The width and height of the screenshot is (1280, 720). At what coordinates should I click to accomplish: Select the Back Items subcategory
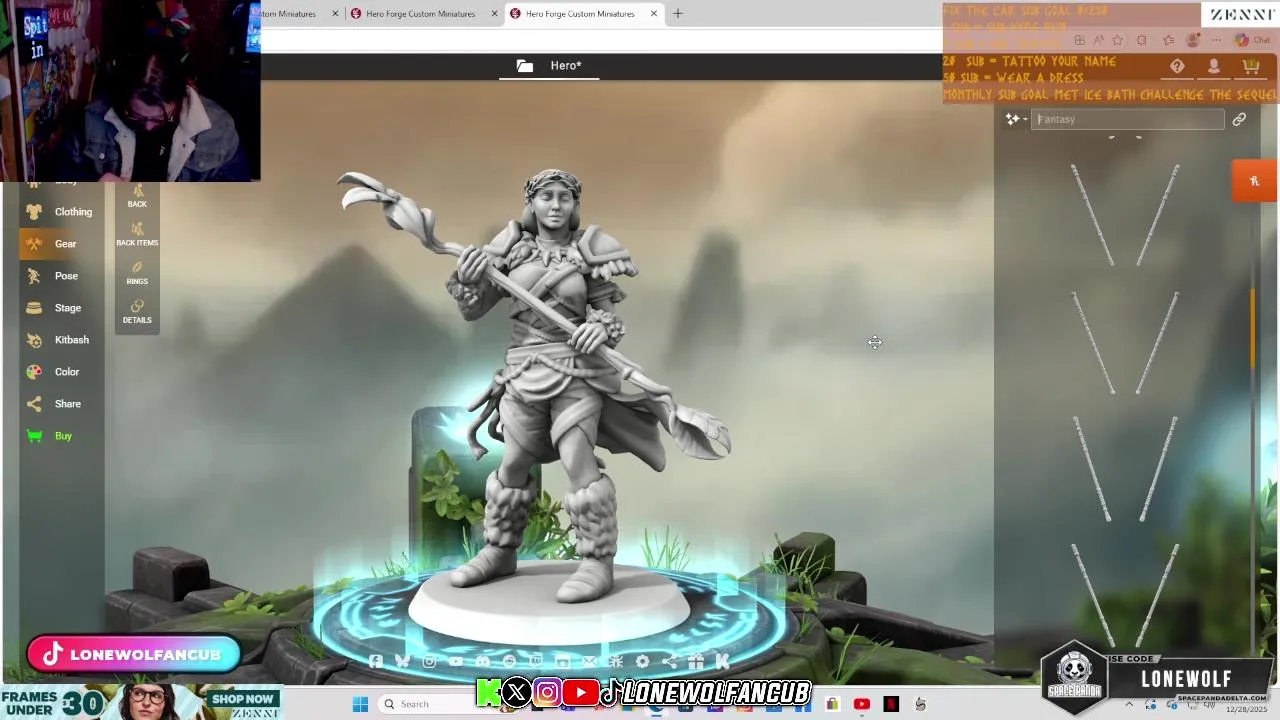137,234
